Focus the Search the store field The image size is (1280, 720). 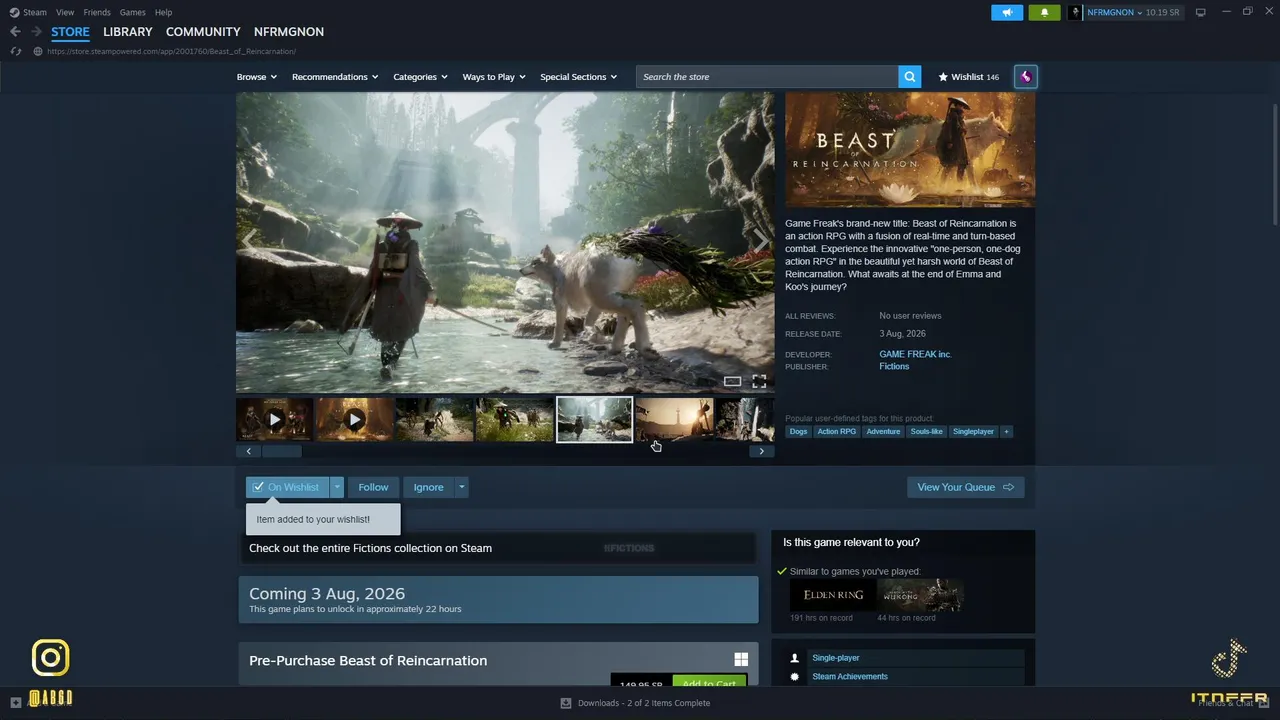pyautogui.click(x=767, y=77)
